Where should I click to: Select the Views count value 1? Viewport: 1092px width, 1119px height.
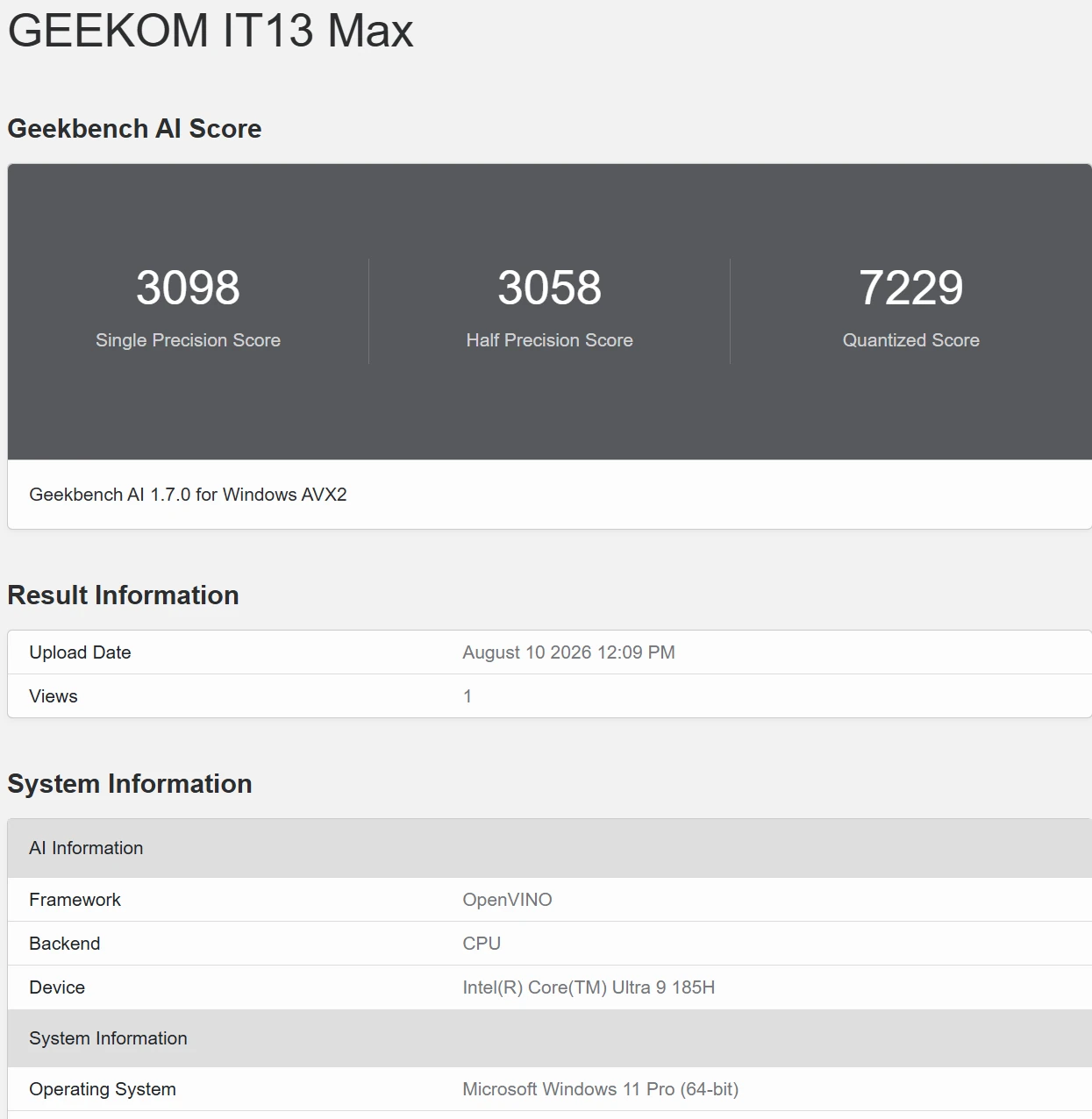(467, 696)
